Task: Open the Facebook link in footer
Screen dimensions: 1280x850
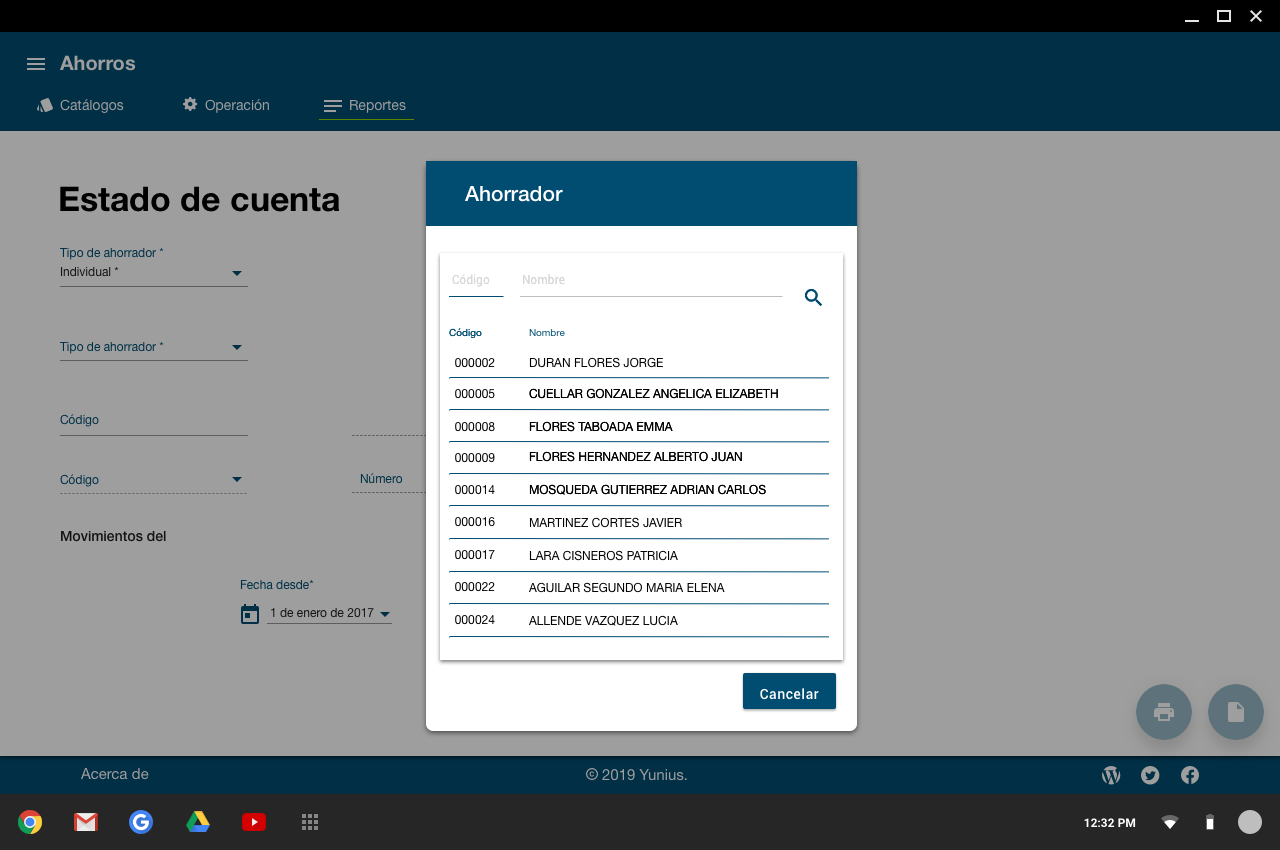Action: click(1190, 775)
